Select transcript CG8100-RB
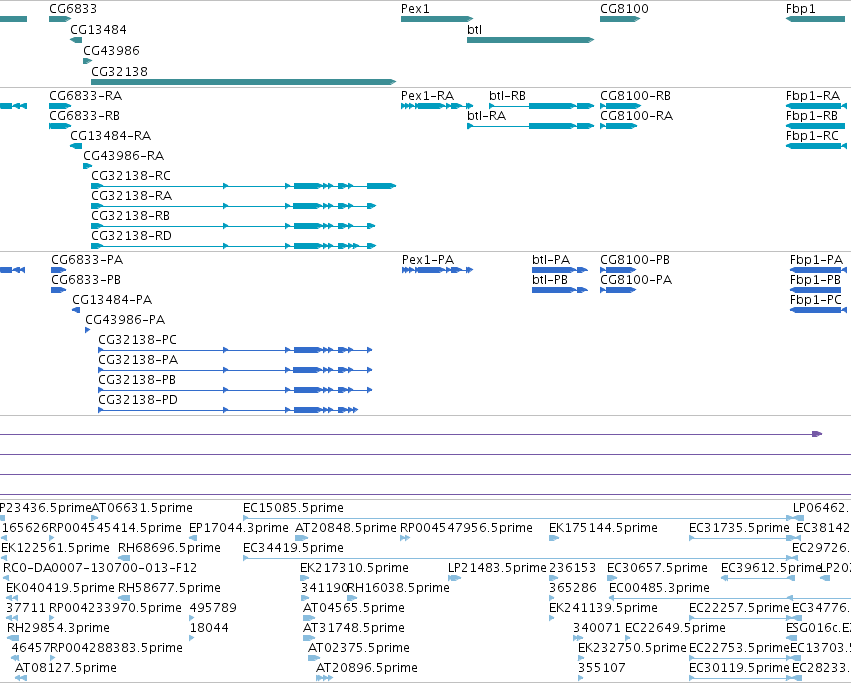The width and height of the screenshot is (851, 683). point(620,106)
